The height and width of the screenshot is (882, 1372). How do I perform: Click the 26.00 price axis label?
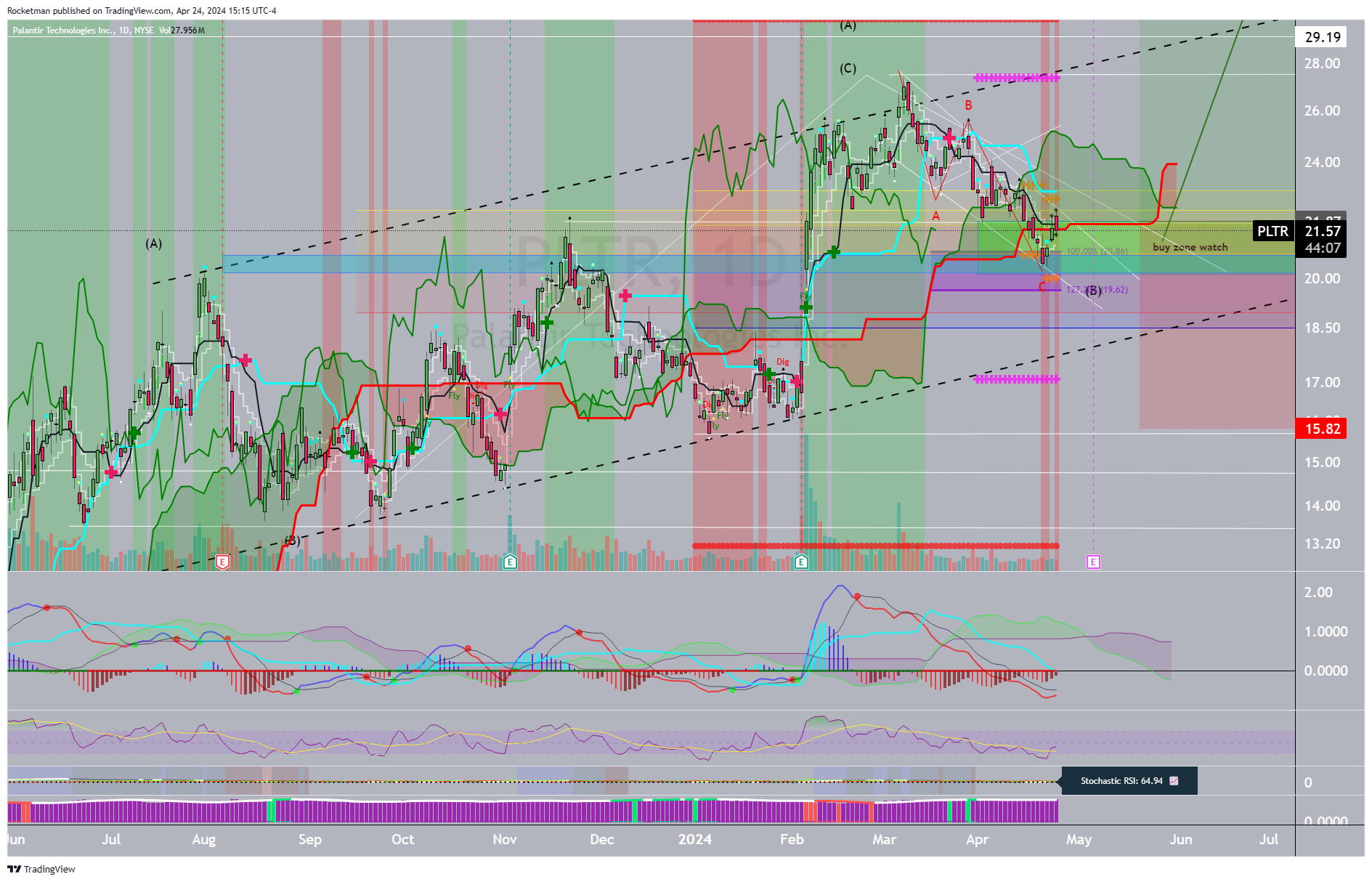point(1322,110)
